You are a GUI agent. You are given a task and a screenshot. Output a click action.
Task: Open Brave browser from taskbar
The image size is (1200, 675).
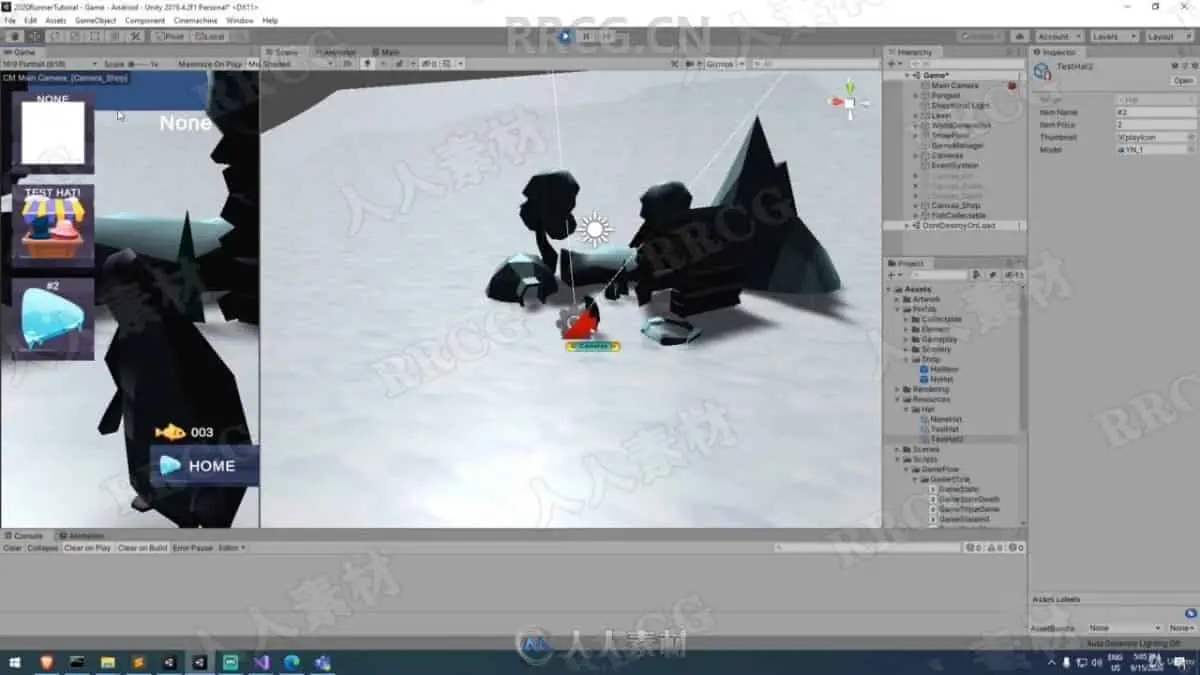pyautogui.click(x=46, y=662)
